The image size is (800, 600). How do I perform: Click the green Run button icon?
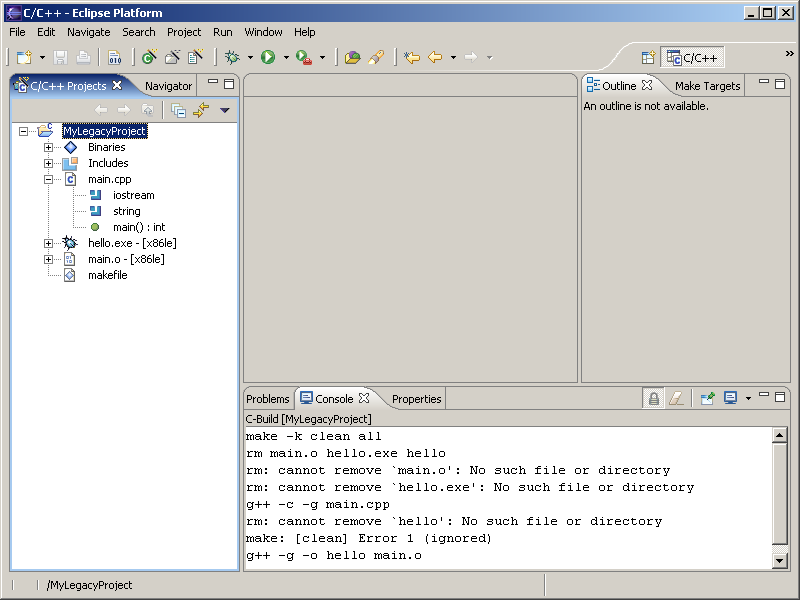pyautogui.click(x=268, y=58)
